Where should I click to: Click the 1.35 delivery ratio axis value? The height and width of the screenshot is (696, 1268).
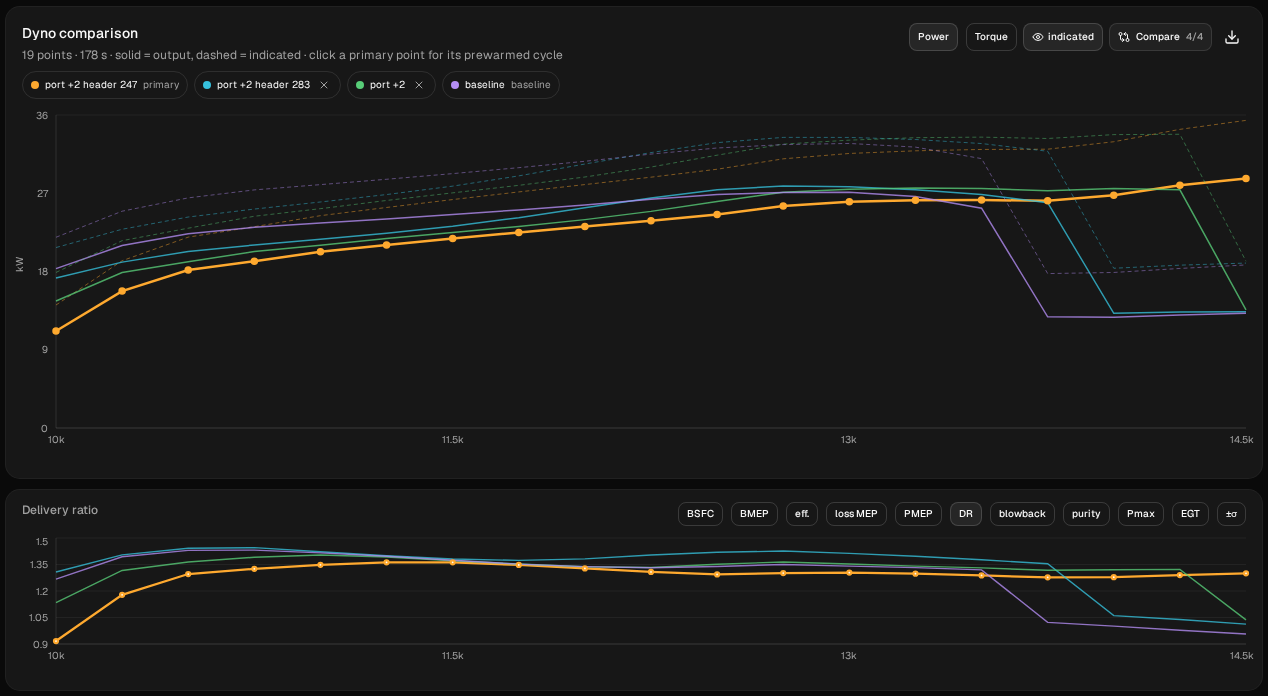(40, 566)
